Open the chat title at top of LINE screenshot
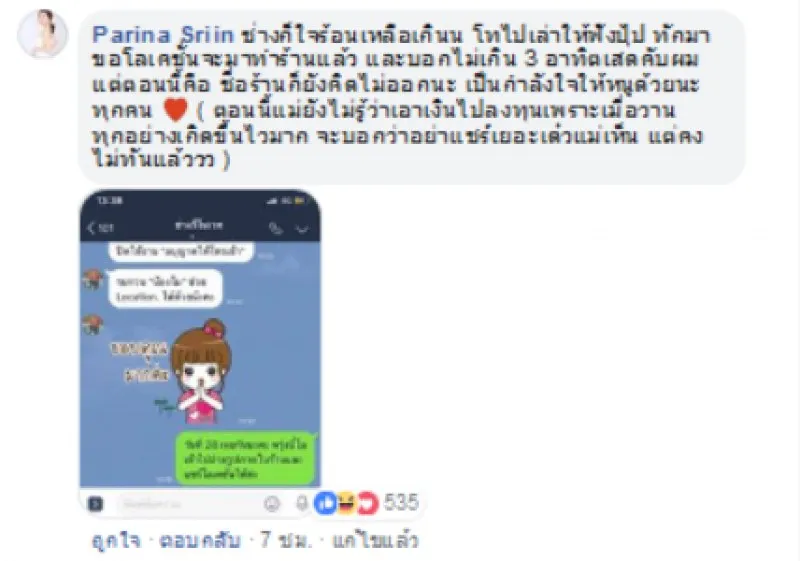800x561 pixels. click(199, 225)
